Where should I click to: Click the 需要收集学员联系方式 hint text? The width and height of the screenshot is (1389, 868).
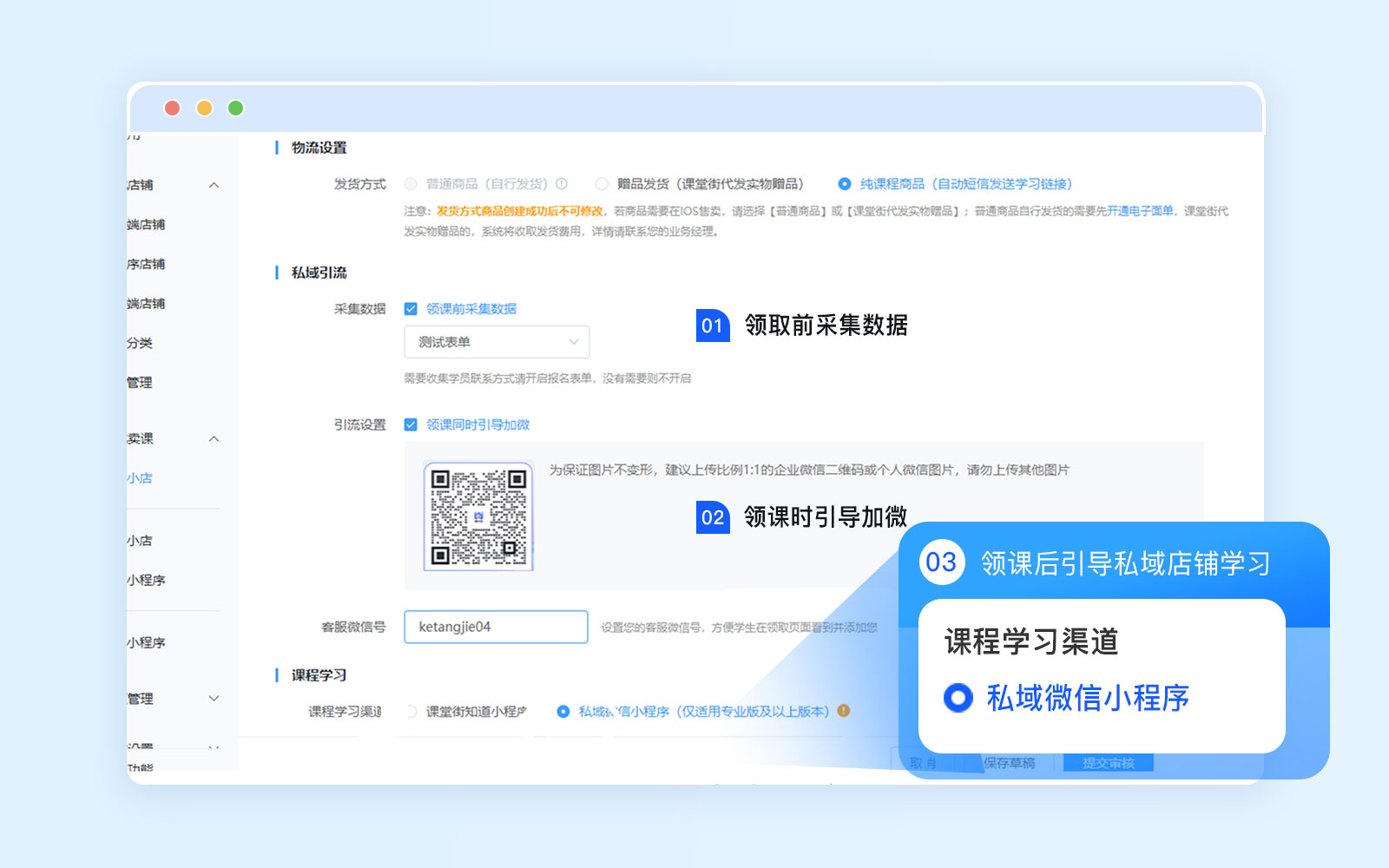point(548,378)
